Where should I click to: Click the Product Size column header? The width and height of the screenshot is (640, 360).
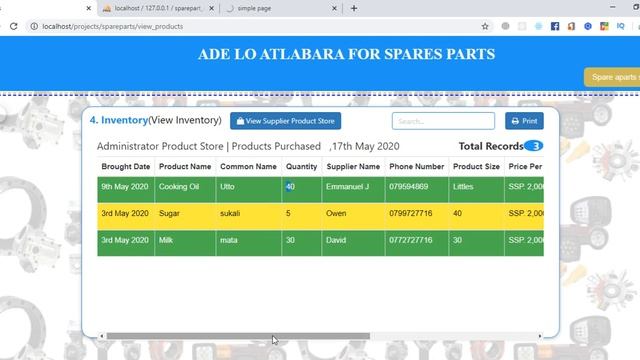coord(476,167)
